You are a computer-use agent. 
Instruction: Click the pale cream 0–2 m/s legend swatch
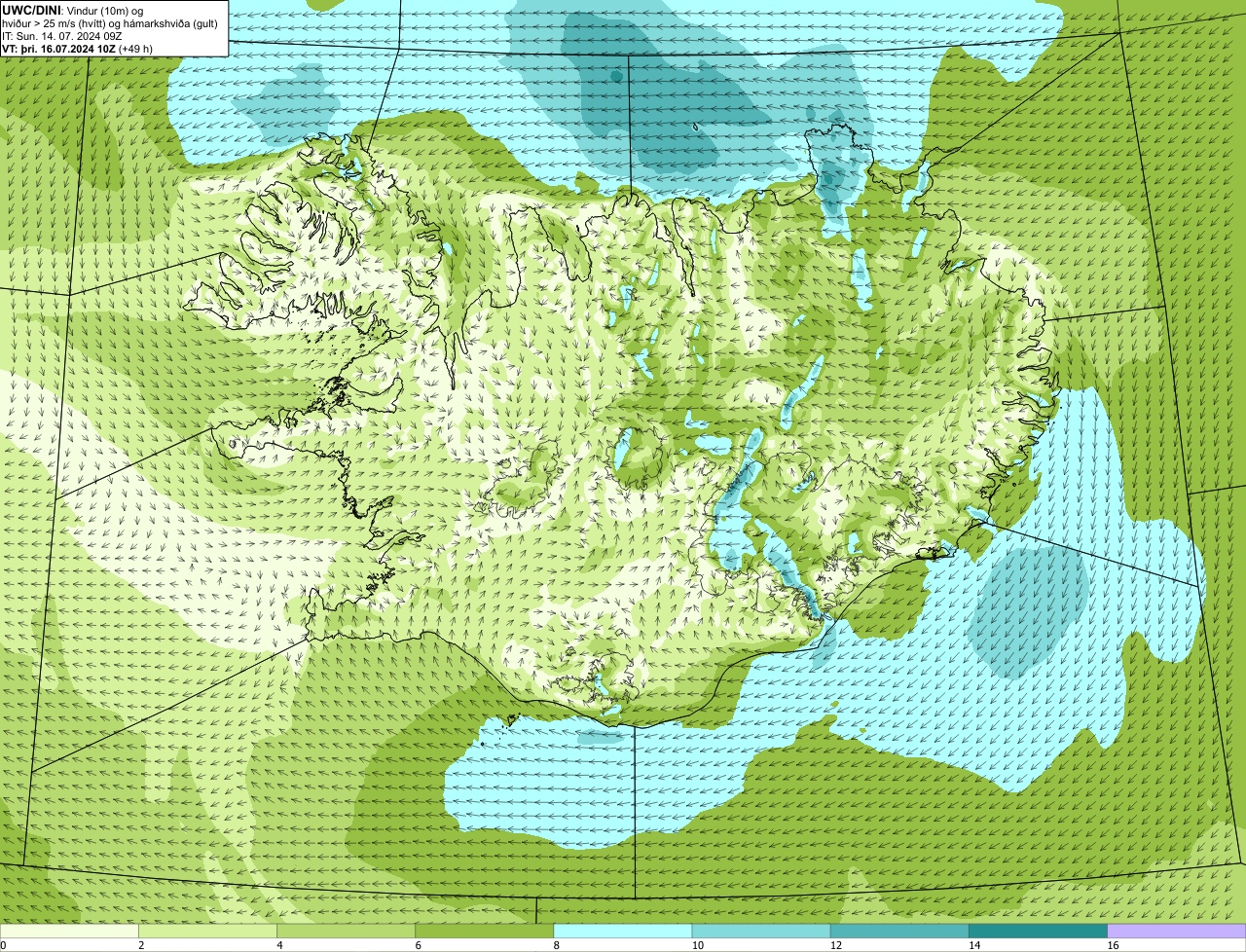[x=69, y=932]
